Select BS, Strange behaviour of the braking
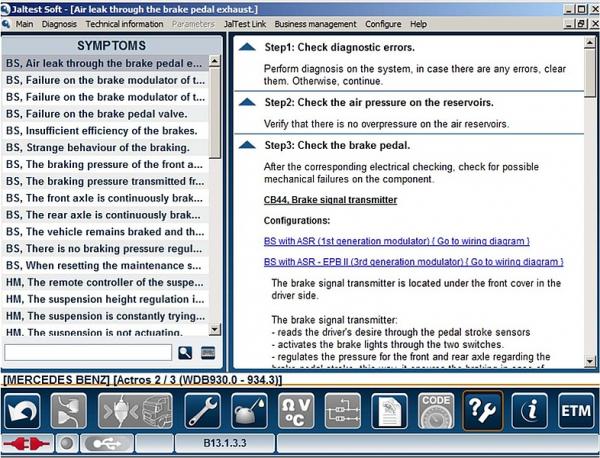The width and height of the screenshot is (600, 458). point(105,147)
